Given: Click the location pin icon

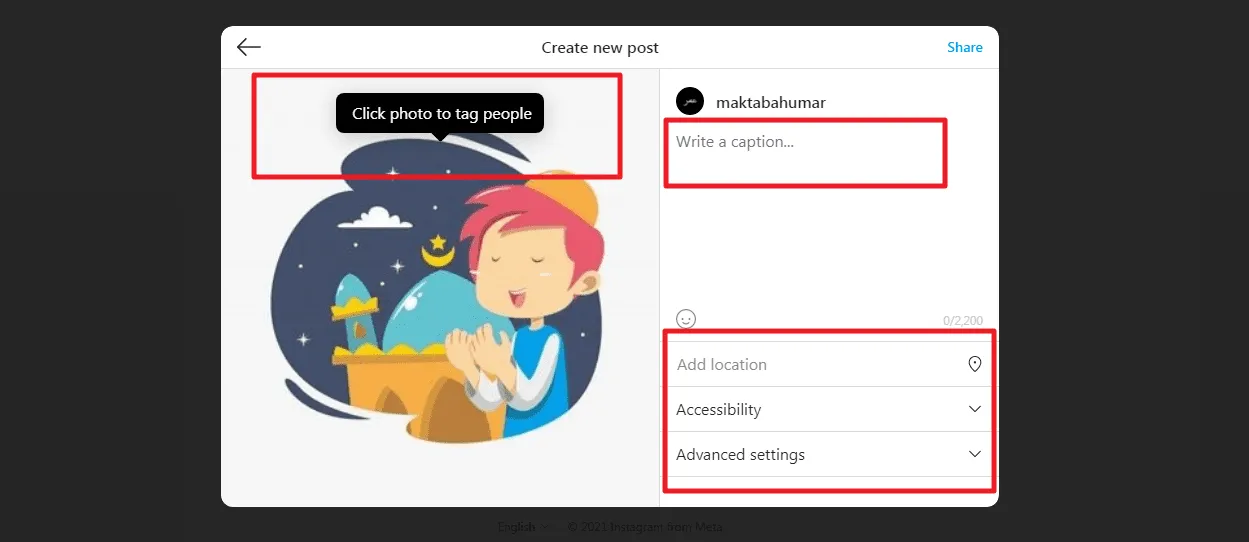Looking at the screenshot, I should [975, 364].
